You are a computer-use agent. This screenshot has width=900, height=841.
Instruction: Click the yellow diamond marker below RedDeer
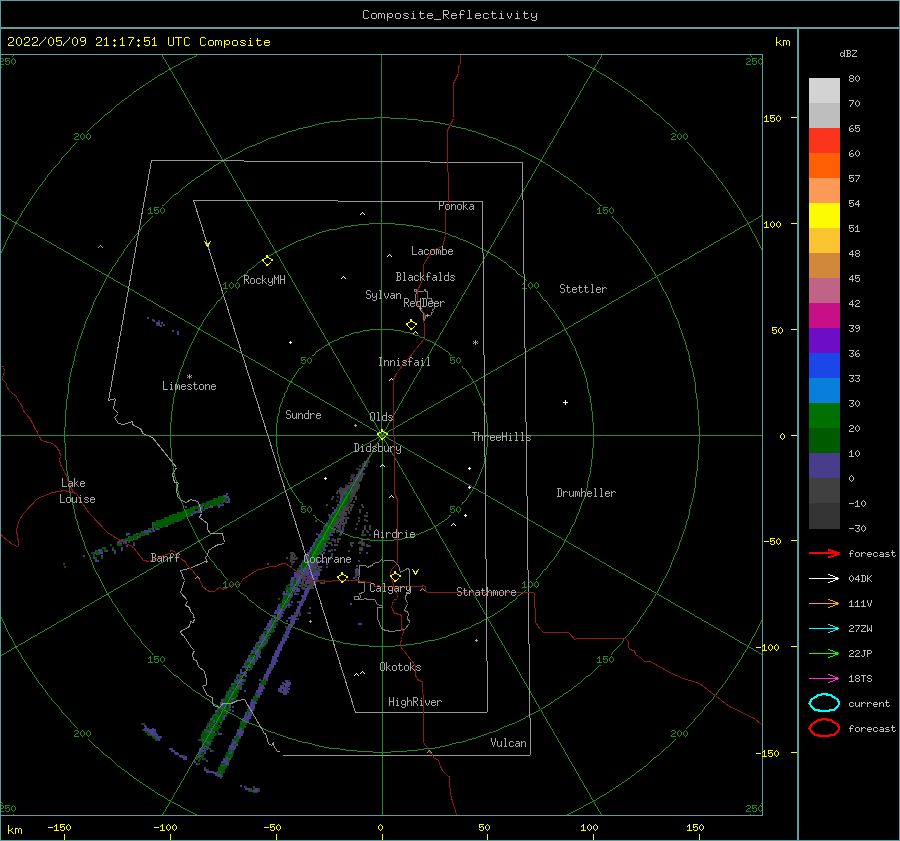point(411,325)
